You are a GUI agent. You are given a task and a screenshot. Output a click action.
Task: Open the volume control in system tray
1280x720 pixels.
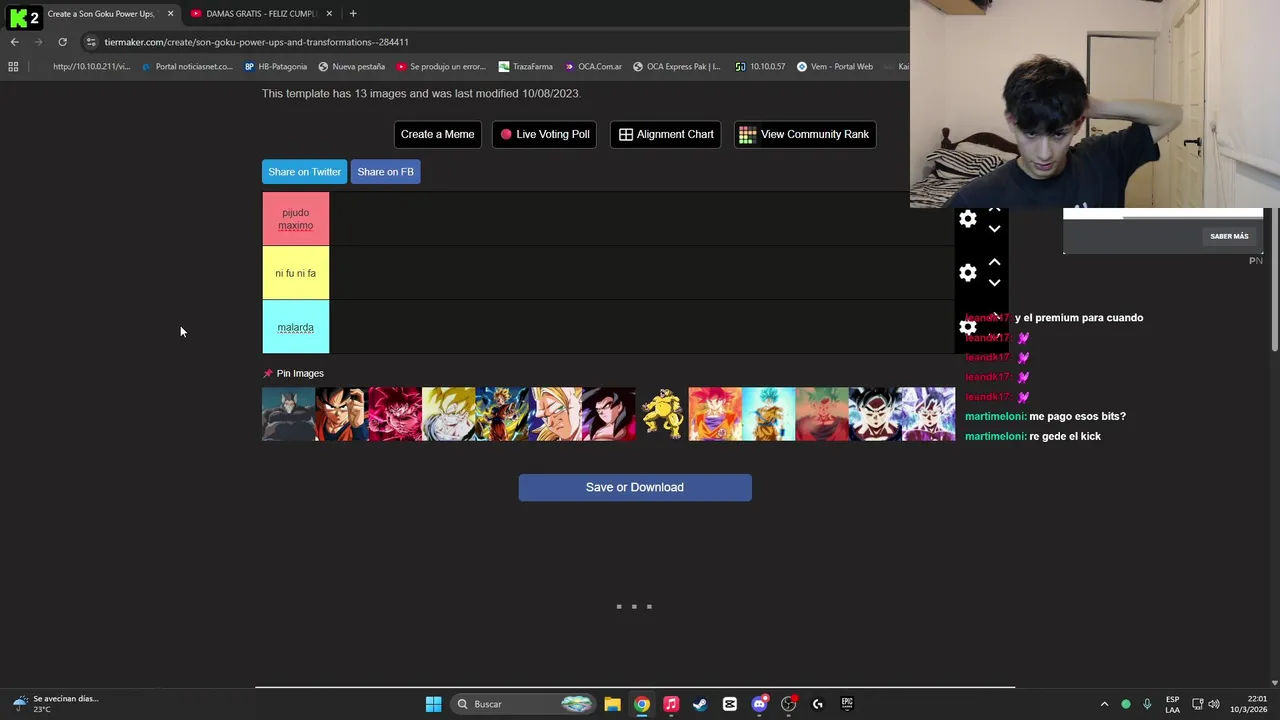coord(1214,704)
